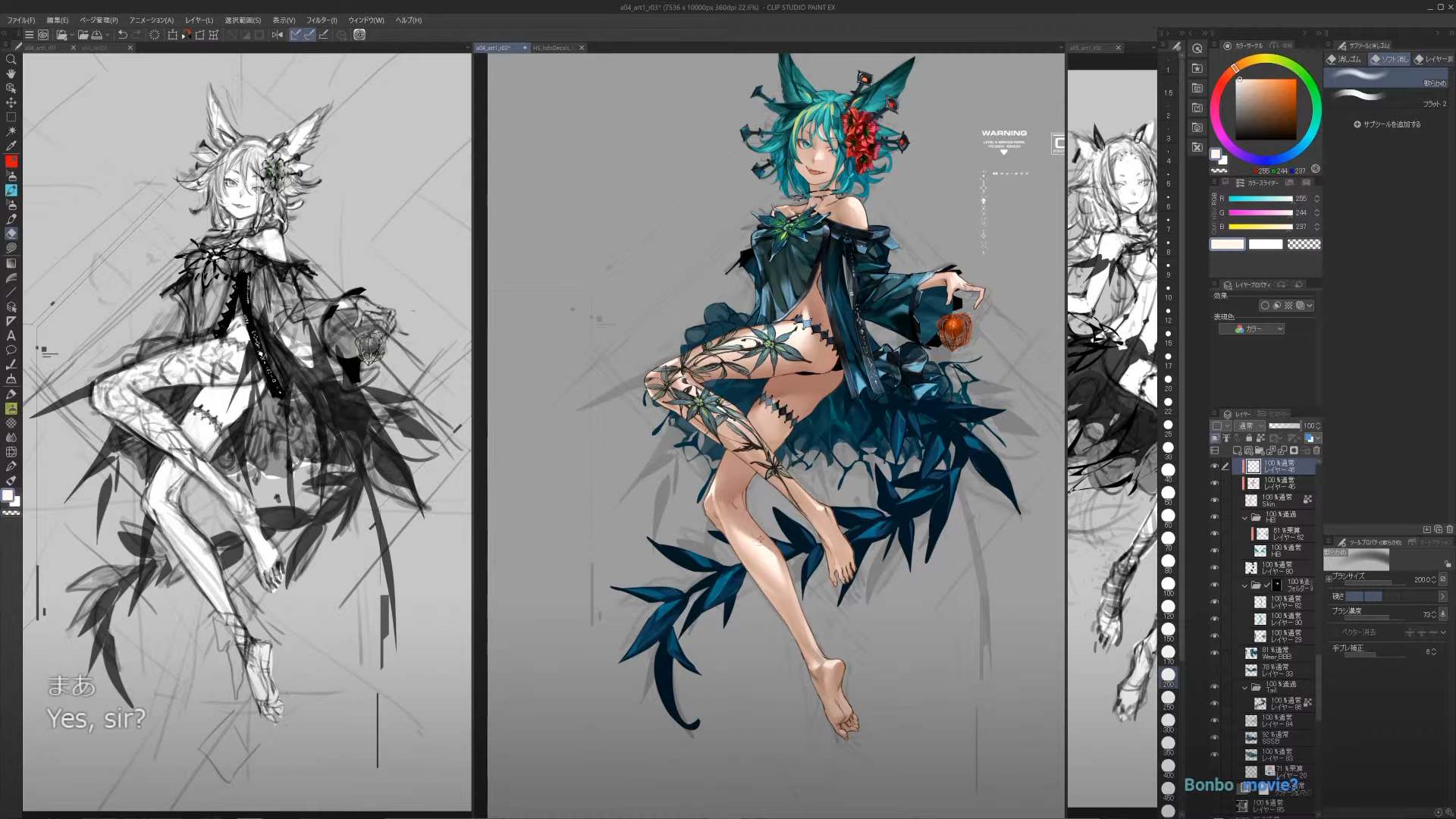
Task: Open the フィルター(I) menu
Action: (322, 20)
